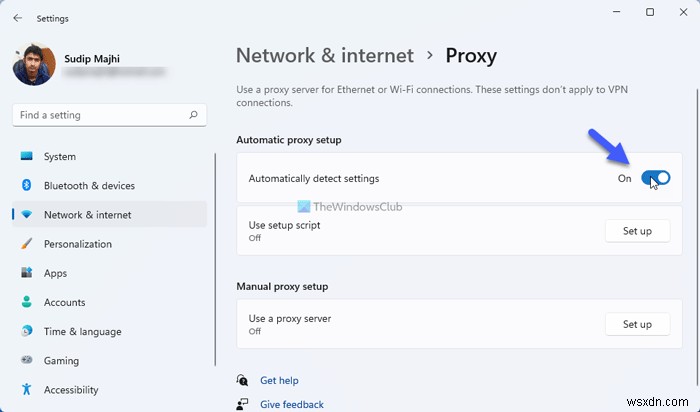Screen dimensions: 700x412
Task: Click the System monitor icon in sidebar
Action: tap(25, 156)
